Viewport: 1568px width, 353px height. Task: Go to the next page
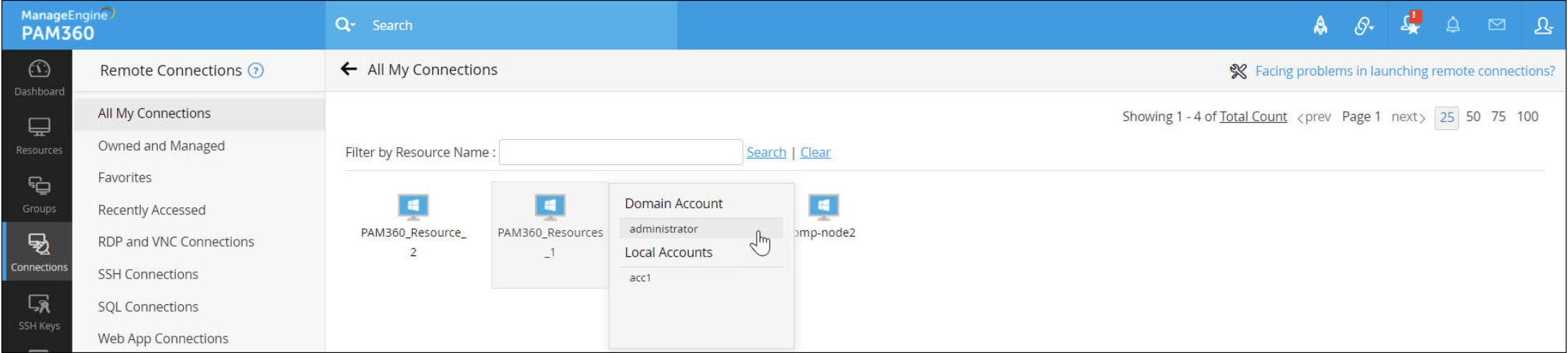click(x=1408, y=116)
